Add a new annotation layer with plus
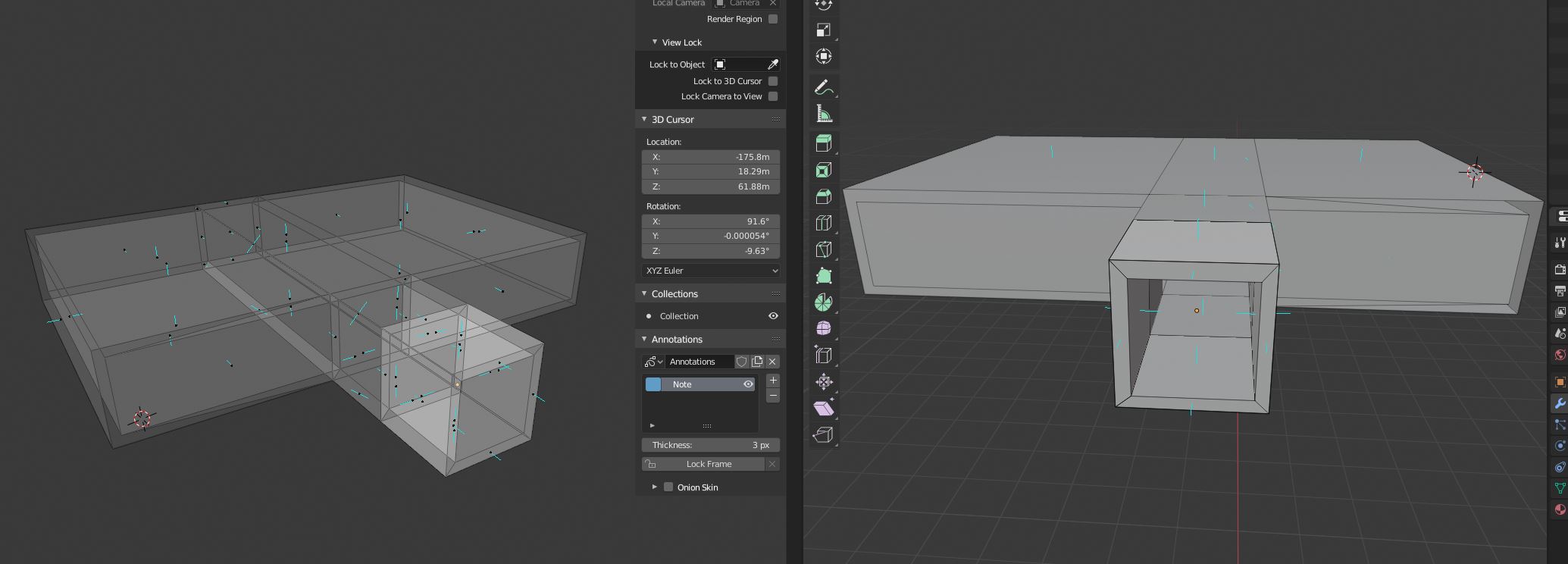1568x564 pixels. (x=773, y=381)
